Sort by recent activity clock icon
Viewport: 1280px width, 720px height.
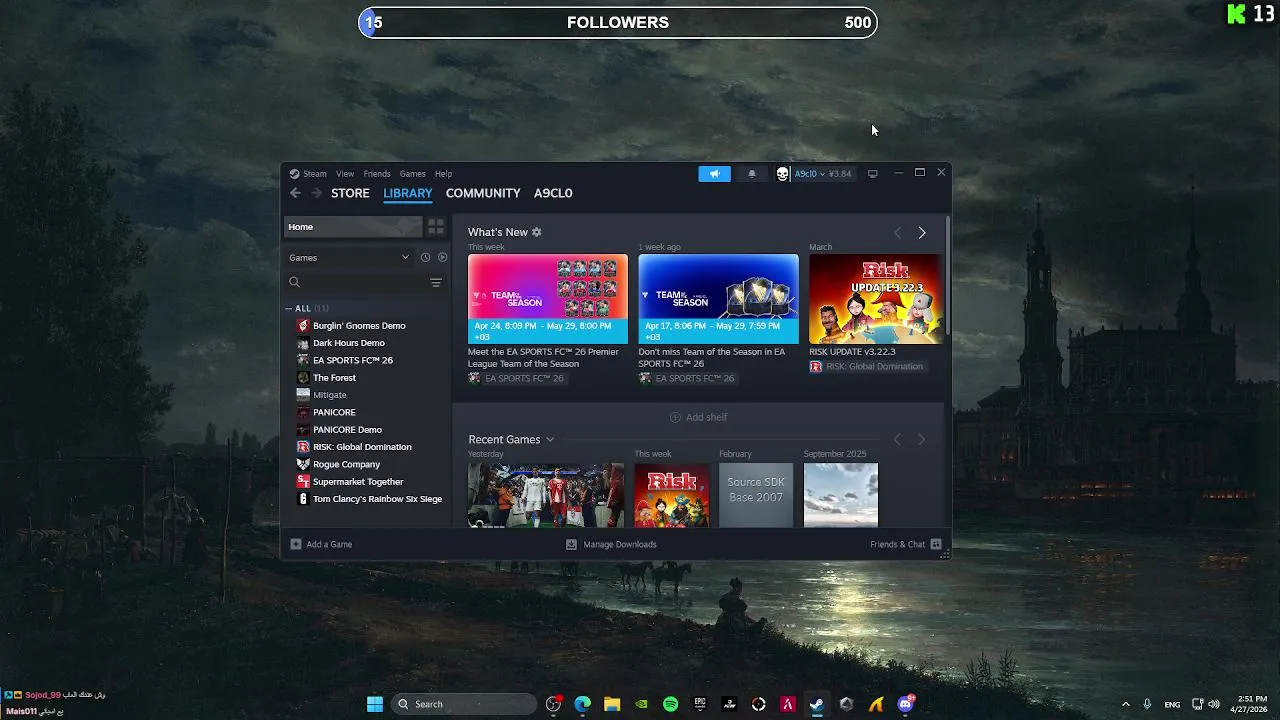pos(425,257)
